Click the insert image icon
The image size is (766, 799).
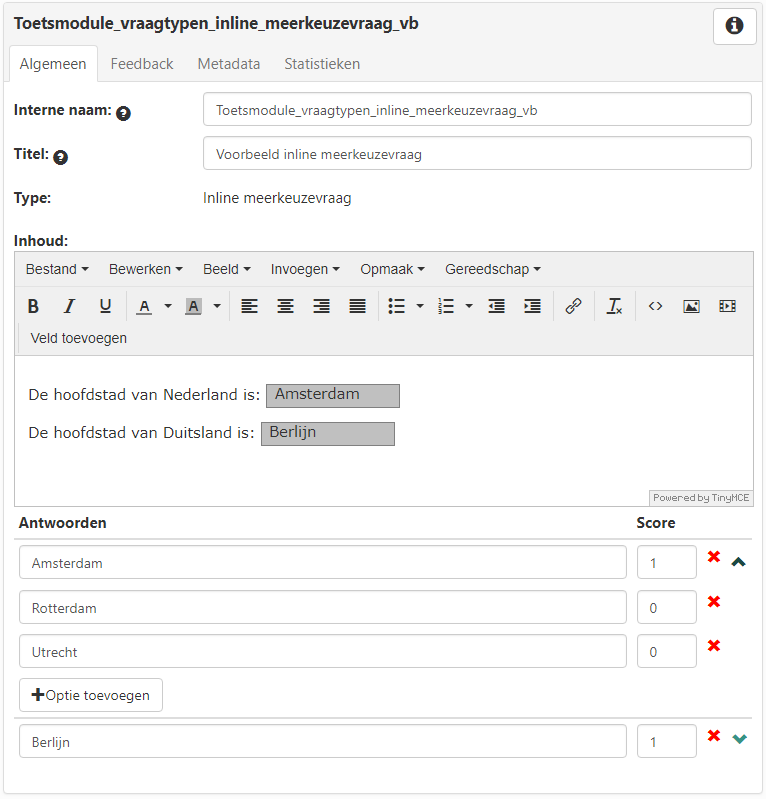coord(691,306)
